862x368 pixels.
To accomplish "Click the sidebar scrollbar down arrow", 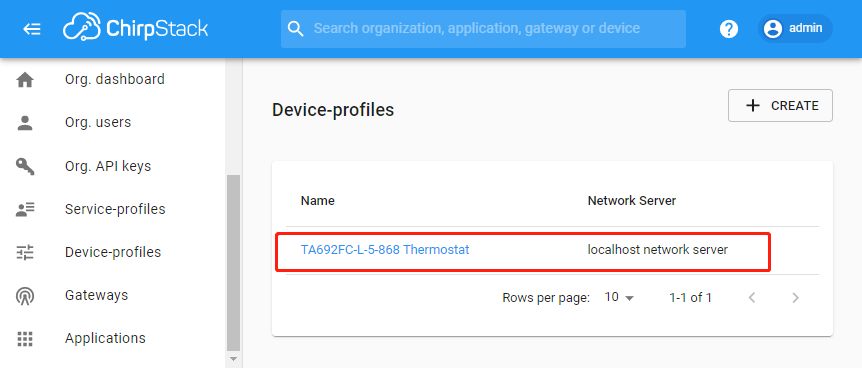I will (x=234, y=359).
